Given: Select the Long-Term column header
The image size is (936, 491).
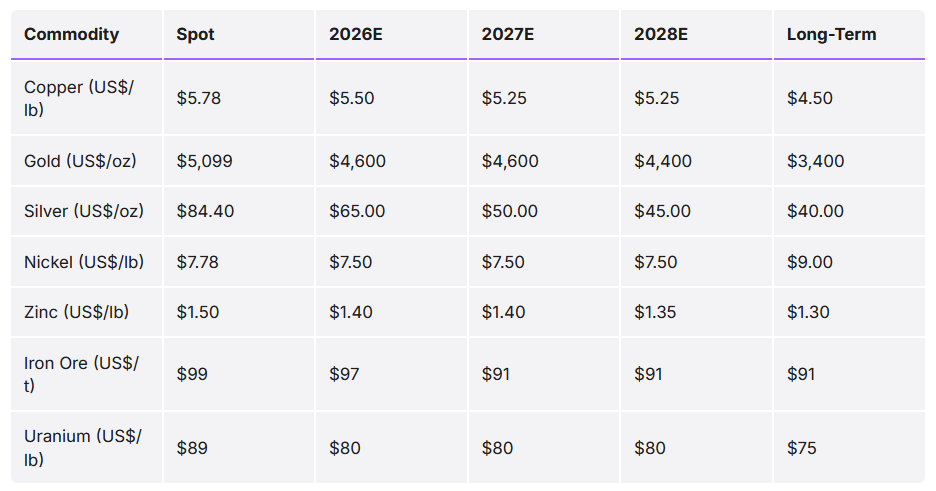Looking at the screenshot, I should click(831, 34).
